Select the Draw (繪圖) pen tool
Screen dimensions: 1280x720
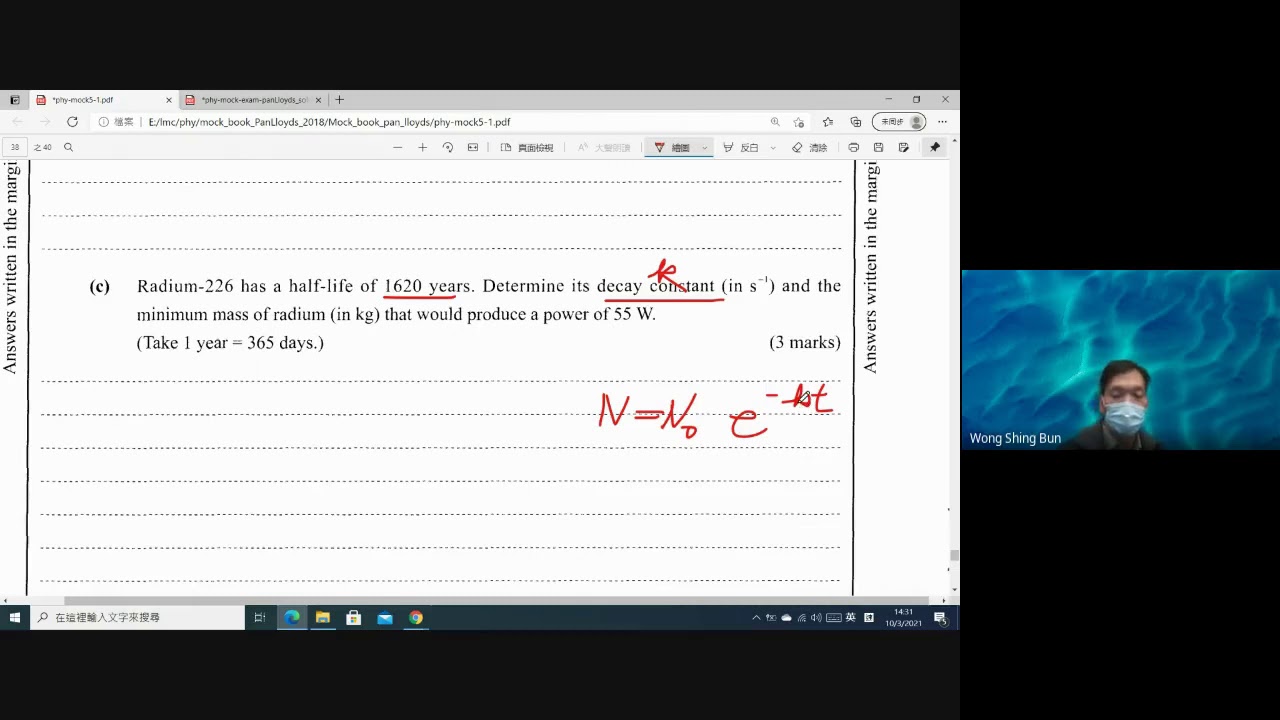[x=673, y=147]
